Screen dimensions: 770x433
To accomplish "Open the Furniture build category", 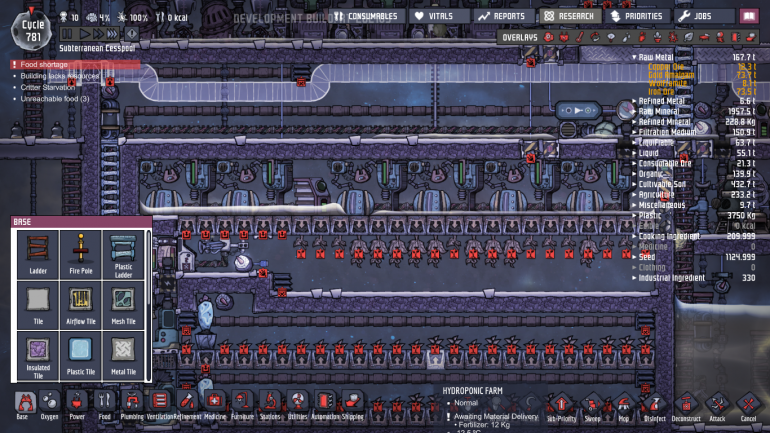I will coord(242,405).
